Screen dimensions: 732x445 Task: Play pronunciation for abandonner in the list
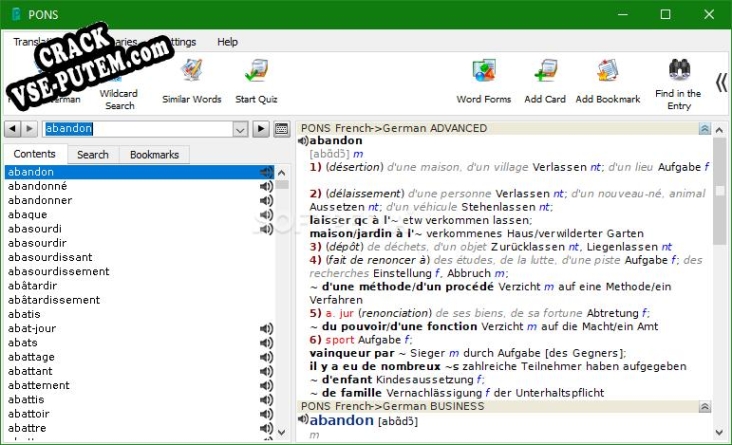pyautogui.click(x=266, y=200)
